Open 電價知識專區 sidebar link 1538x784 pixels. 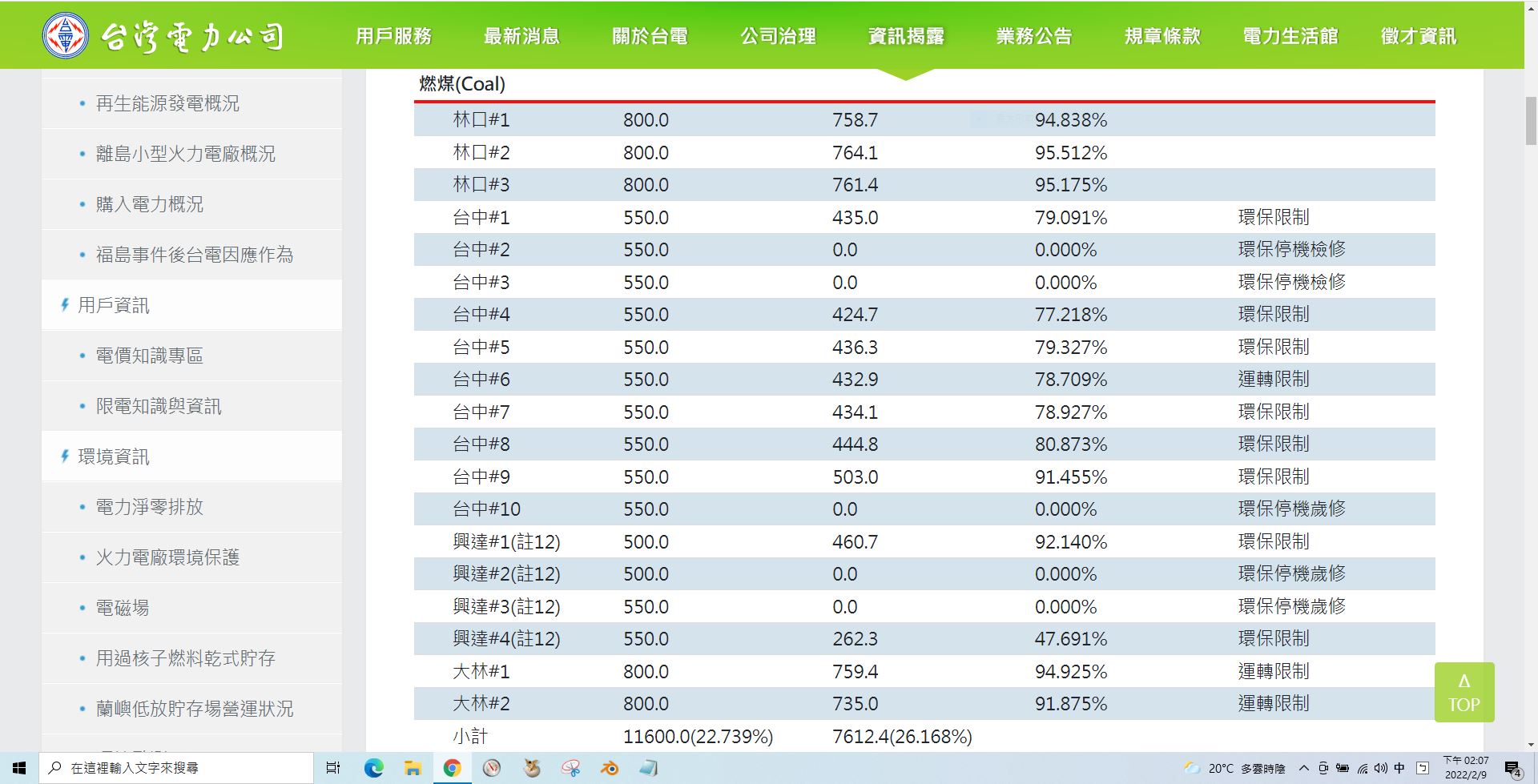[149, 356]
